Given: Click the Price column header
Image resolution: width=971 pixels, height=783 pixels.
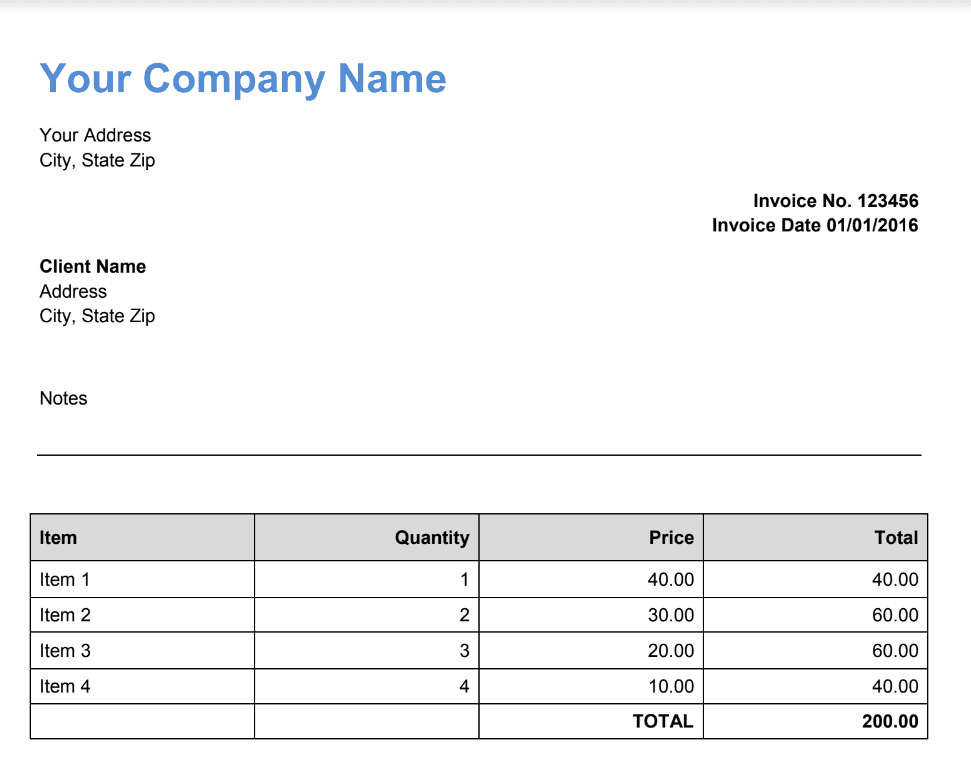Looking at the screenshot, I should pos(670,538).
